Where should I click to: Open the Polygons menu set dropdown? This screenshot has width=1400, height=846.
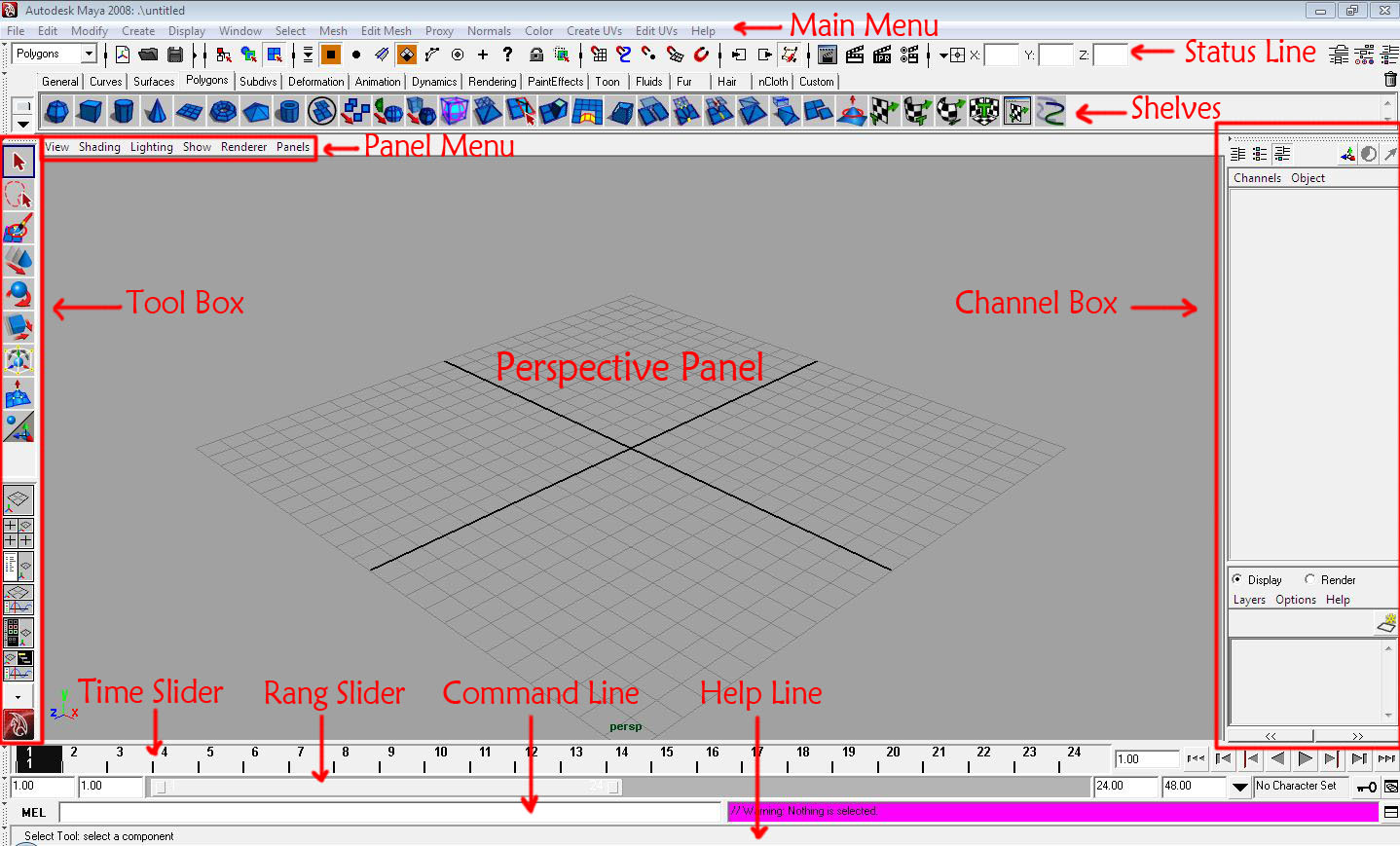point(89,55)
